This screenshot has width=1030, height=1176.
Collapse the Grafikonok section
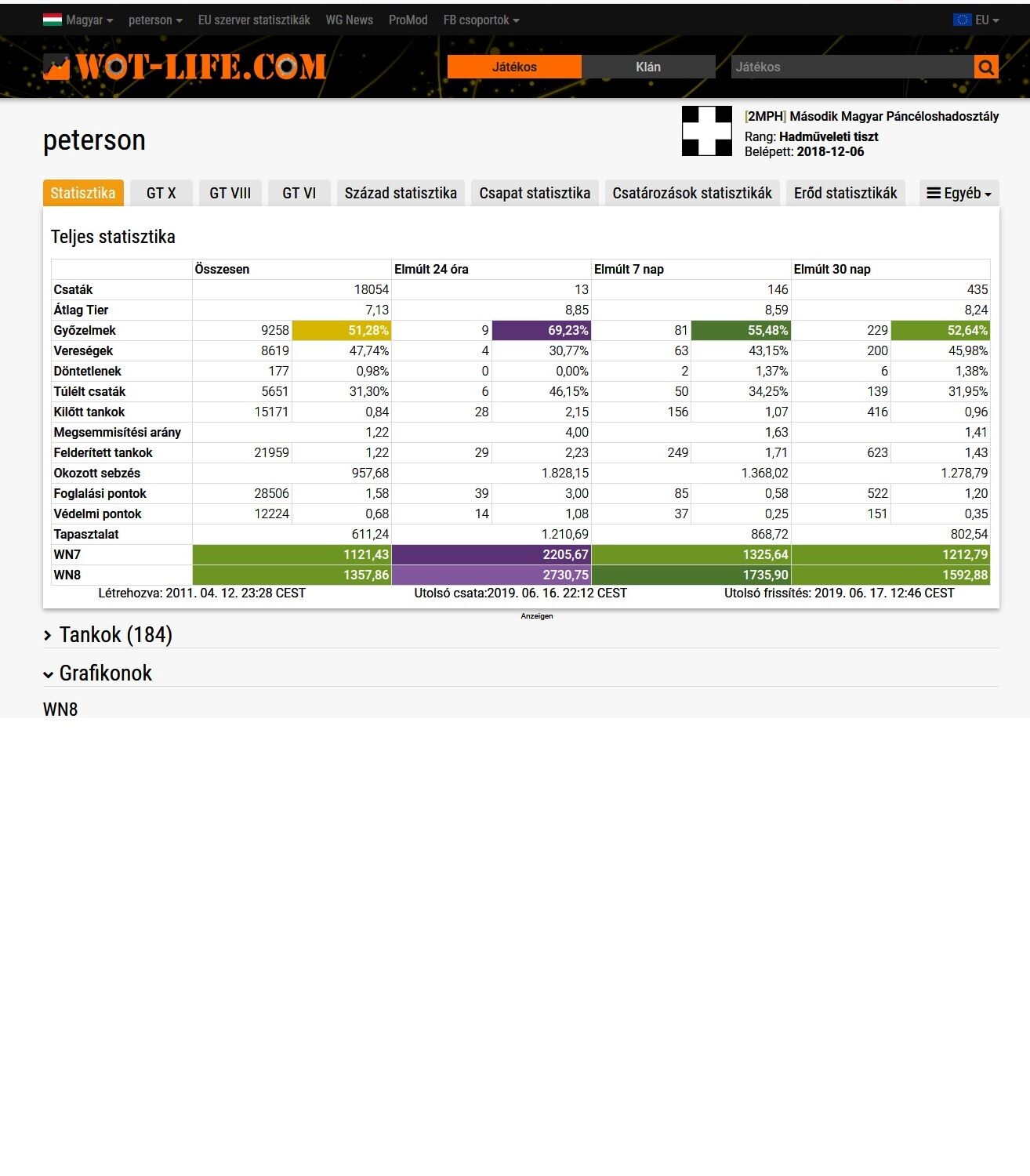coord(98,673)
